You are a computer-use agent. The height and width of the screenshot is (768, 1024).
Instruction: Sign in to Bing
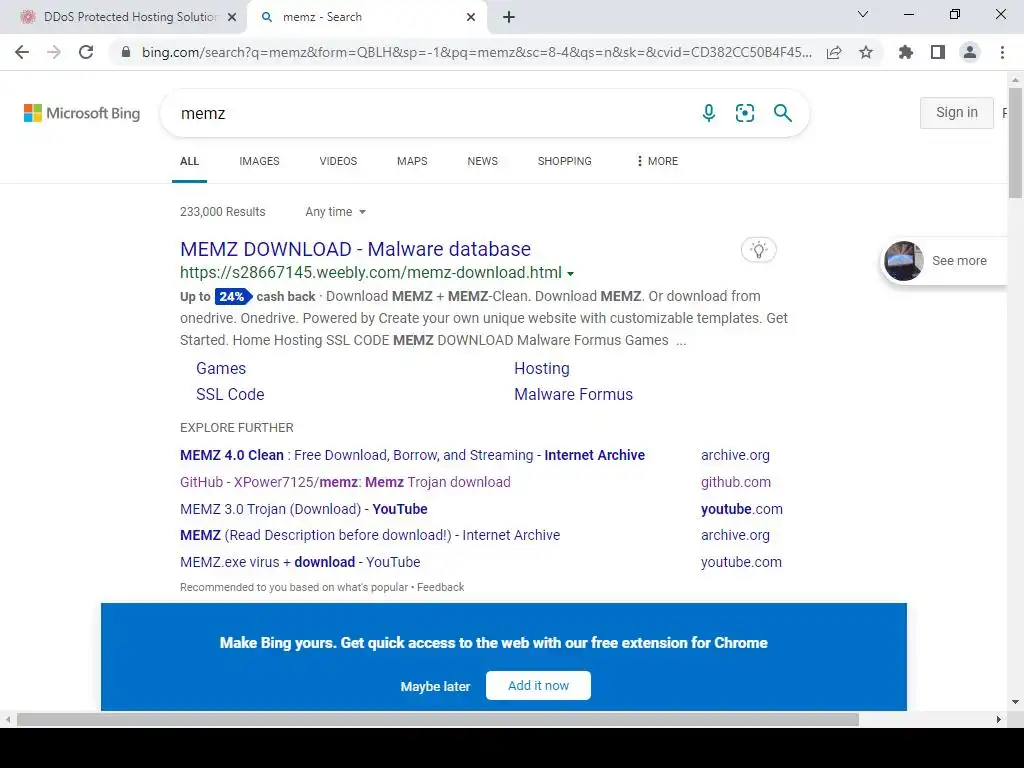coord(957,112)
